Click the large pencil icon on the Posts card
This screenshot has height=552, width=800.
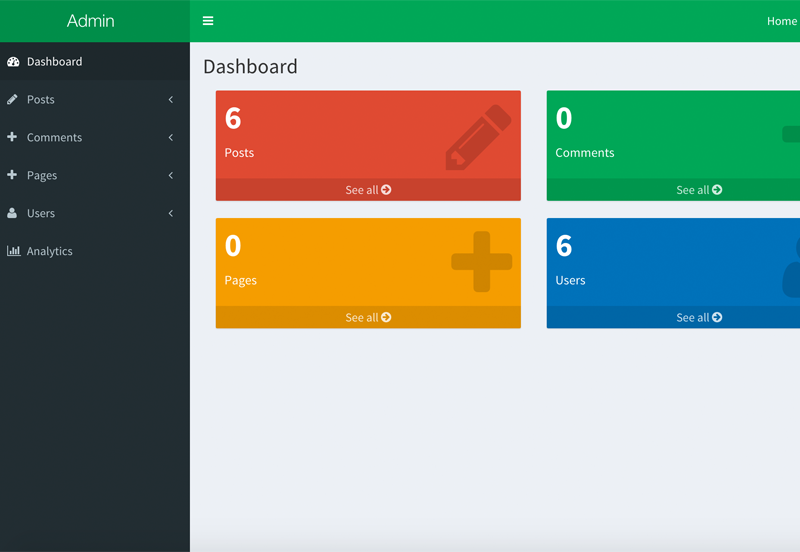[479, 137]
